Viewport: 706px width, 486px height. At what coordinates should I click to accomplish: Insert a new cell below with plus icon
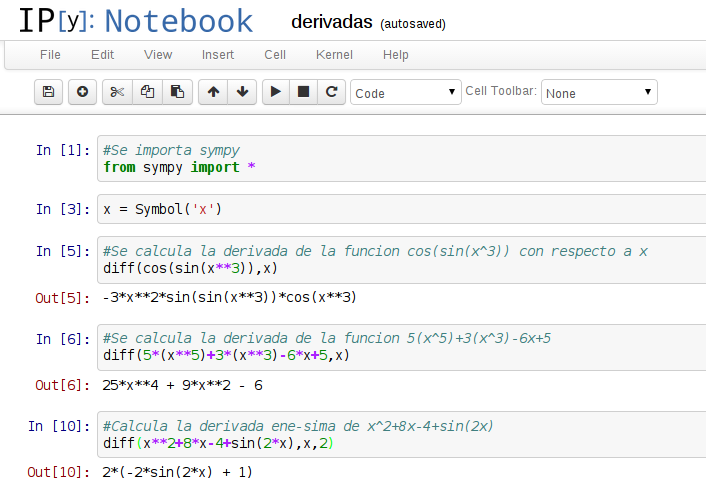pyautogui.click(x=82, y=92)
